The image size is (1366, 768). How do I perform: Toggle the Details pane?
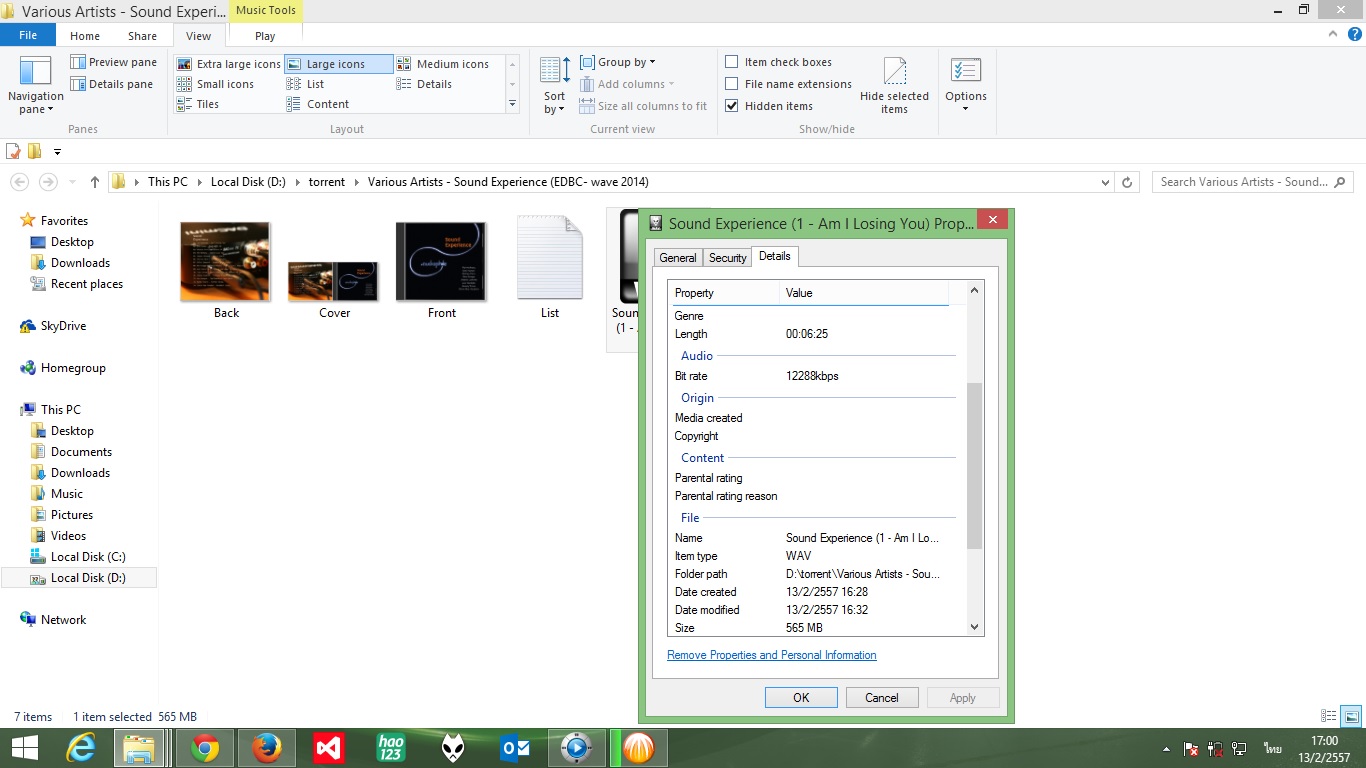point(112,84)
